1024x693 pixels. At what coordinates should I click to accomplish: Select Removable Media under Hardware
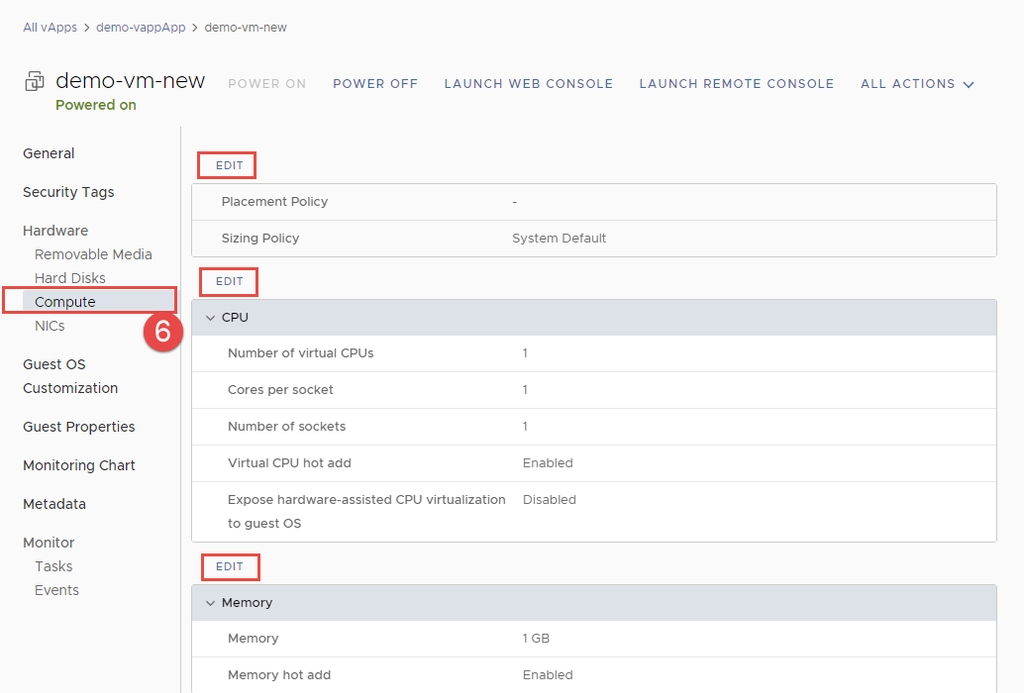point(93,255)
